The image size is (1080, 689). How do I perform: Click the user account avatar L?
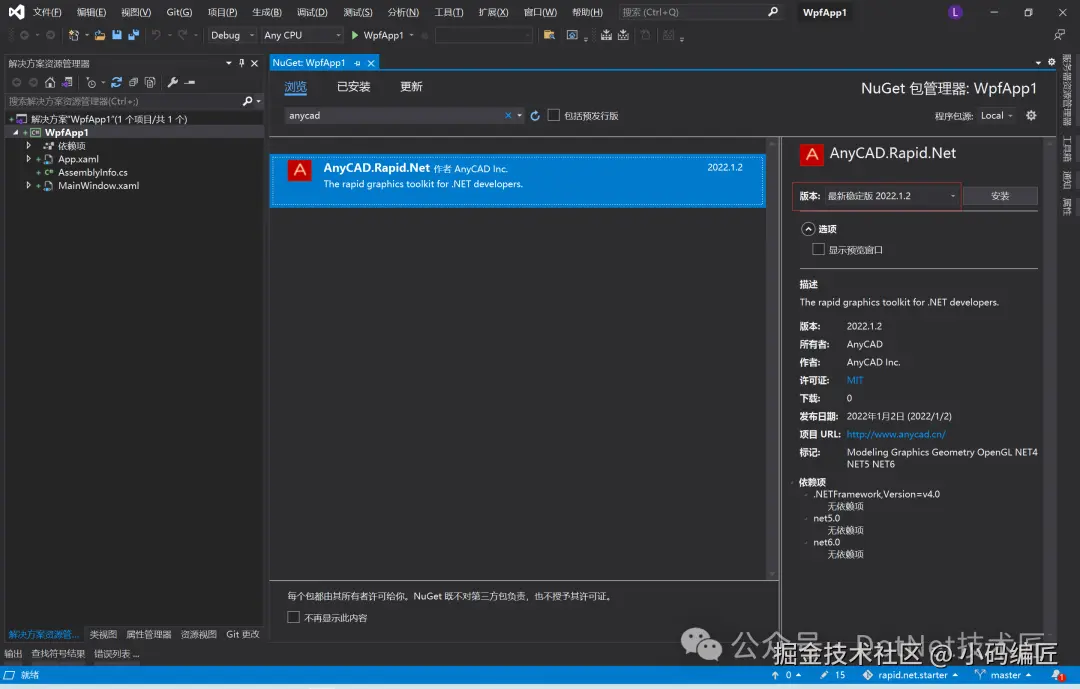point(955,12)
